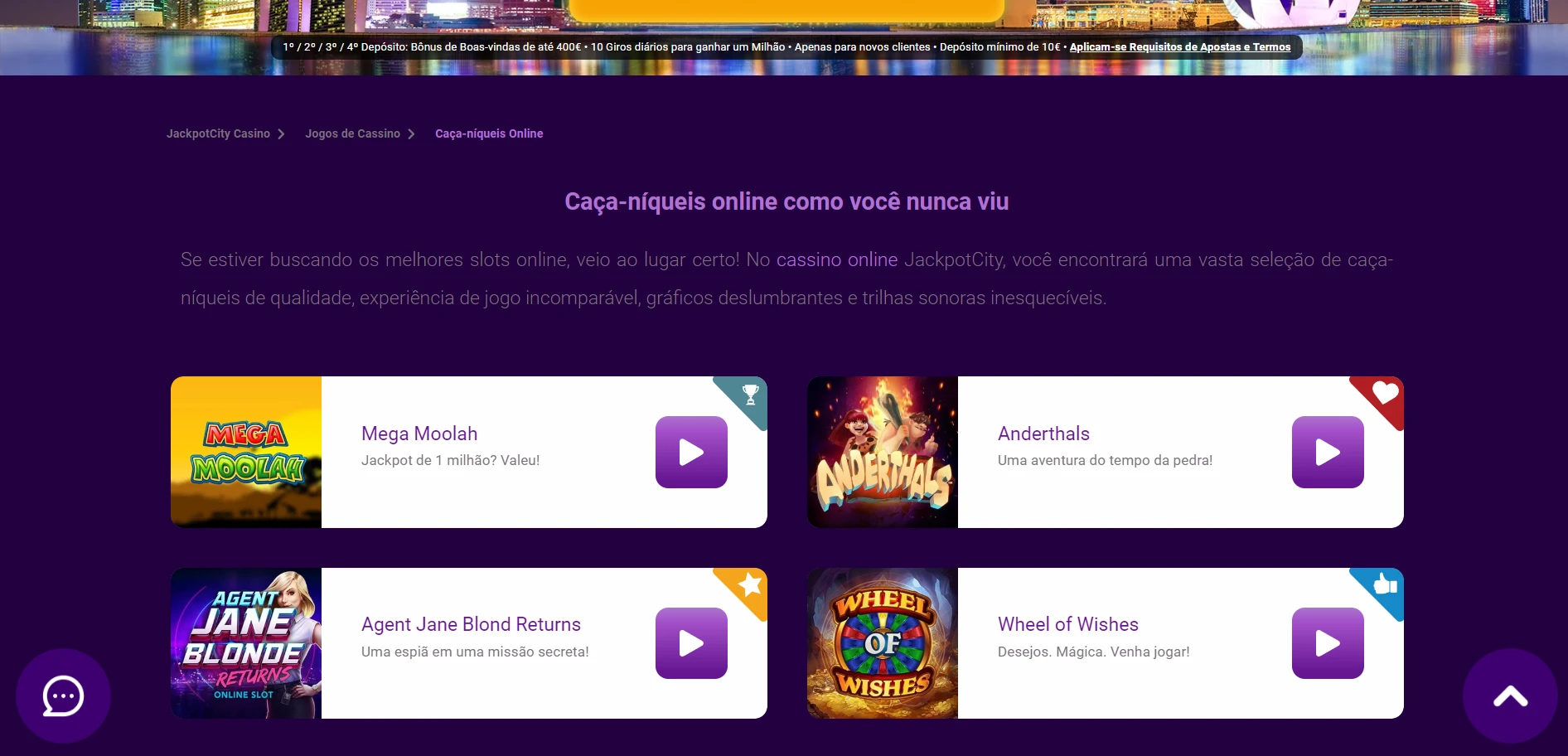This screenshot has height=756, width=1568.
Task: Click the Anderthals title
Action: click(x=1043, y=434)
